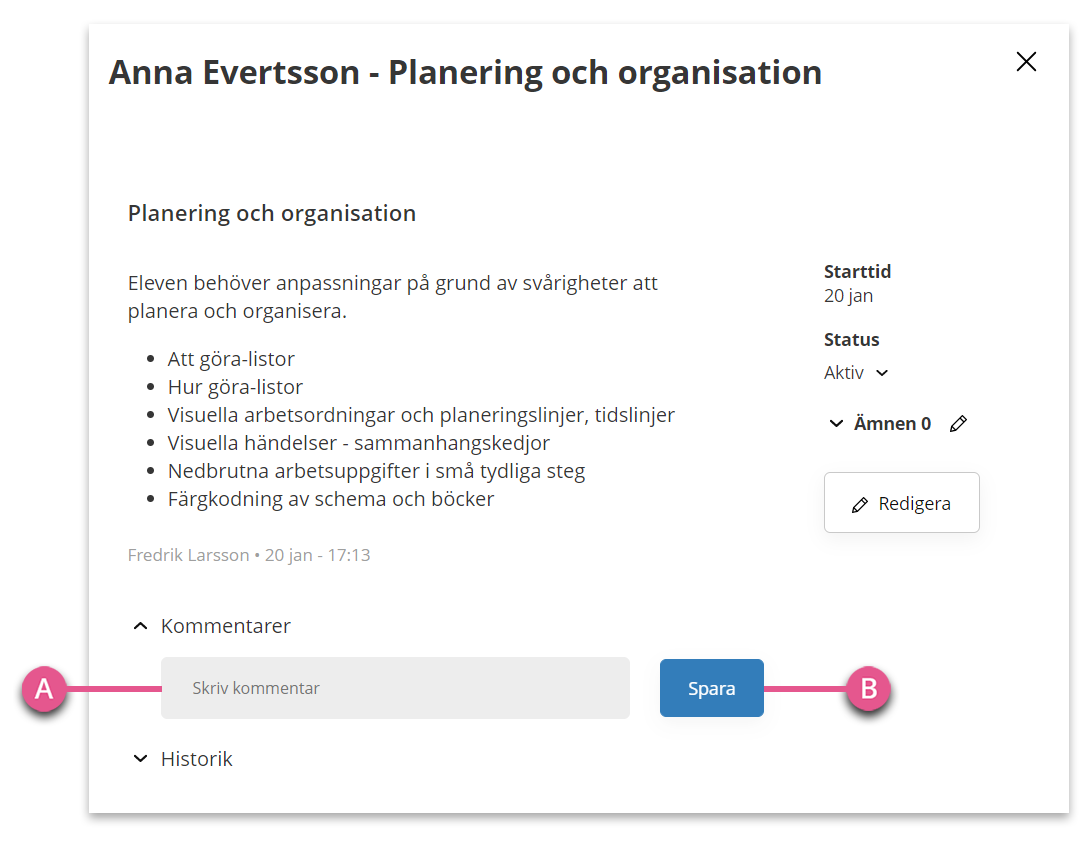Focus the Skriv kommentar input field
This screenshot has width=1089, height=849.
tap(395, 688)
